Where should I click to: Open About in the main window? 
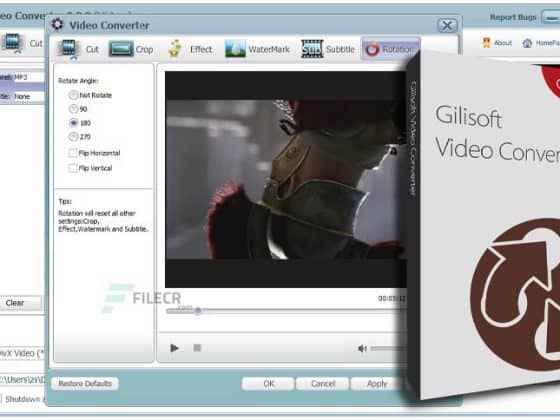(x=498, y=43)
